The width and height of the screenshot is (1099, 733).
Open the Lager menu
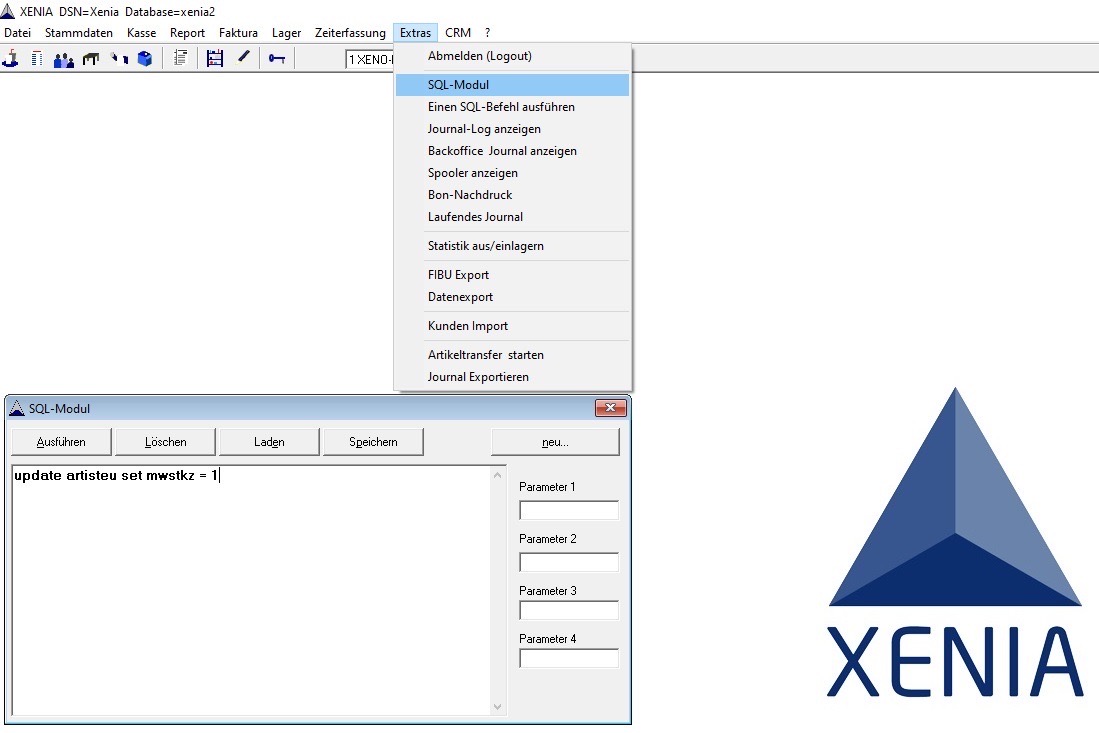pyautogui.click(x=287, y=32)
